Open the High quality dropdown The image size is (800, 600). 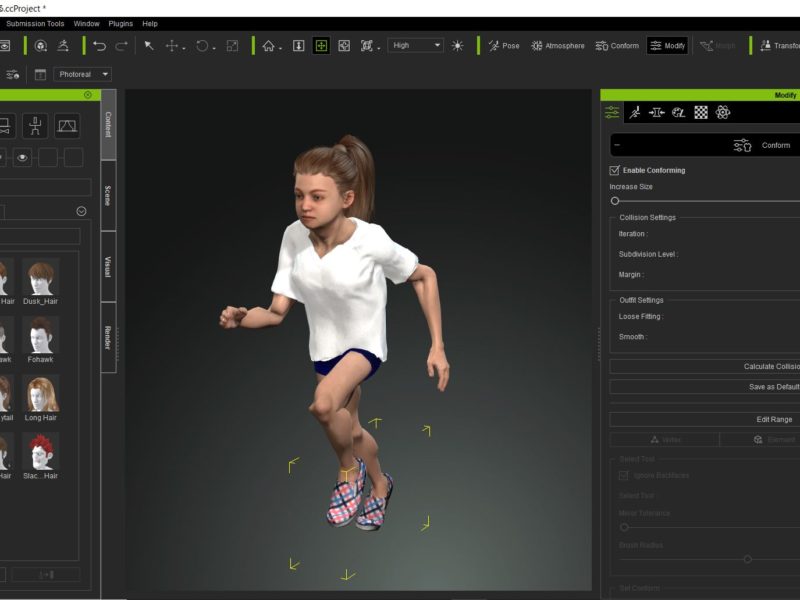pyautogui.click(x=415, y=45)
